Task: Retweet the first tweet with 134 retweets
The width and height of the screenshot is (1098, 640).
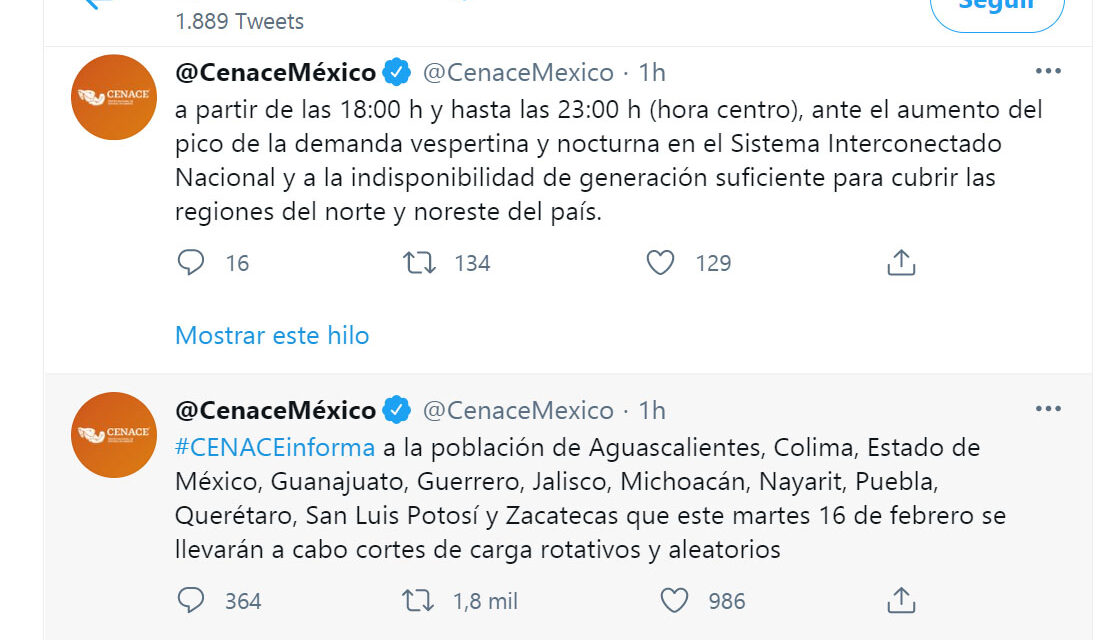Action: click(422, 262)
